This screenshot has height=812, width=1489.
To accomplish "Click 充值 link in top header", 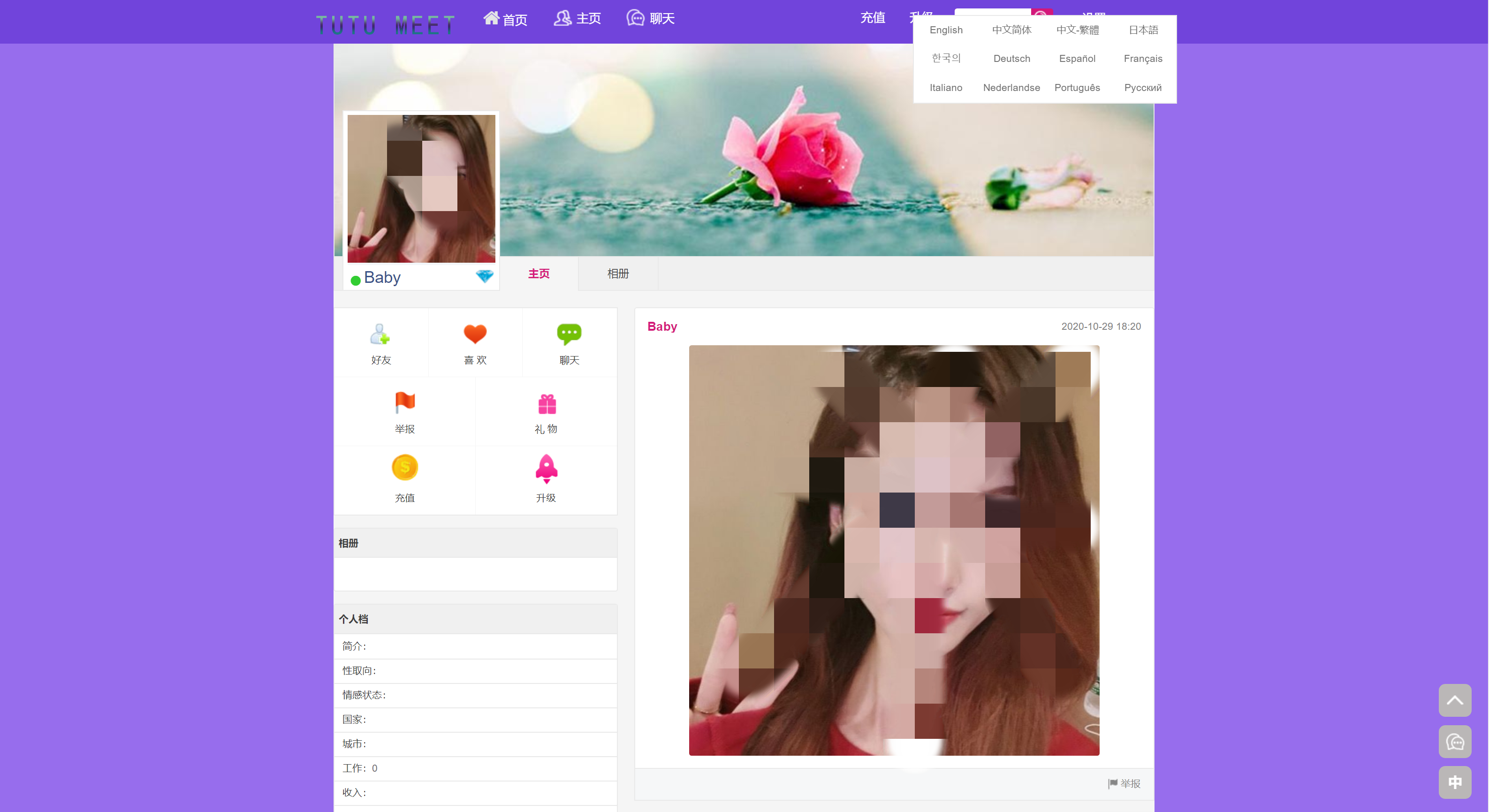I will (872, 18).
